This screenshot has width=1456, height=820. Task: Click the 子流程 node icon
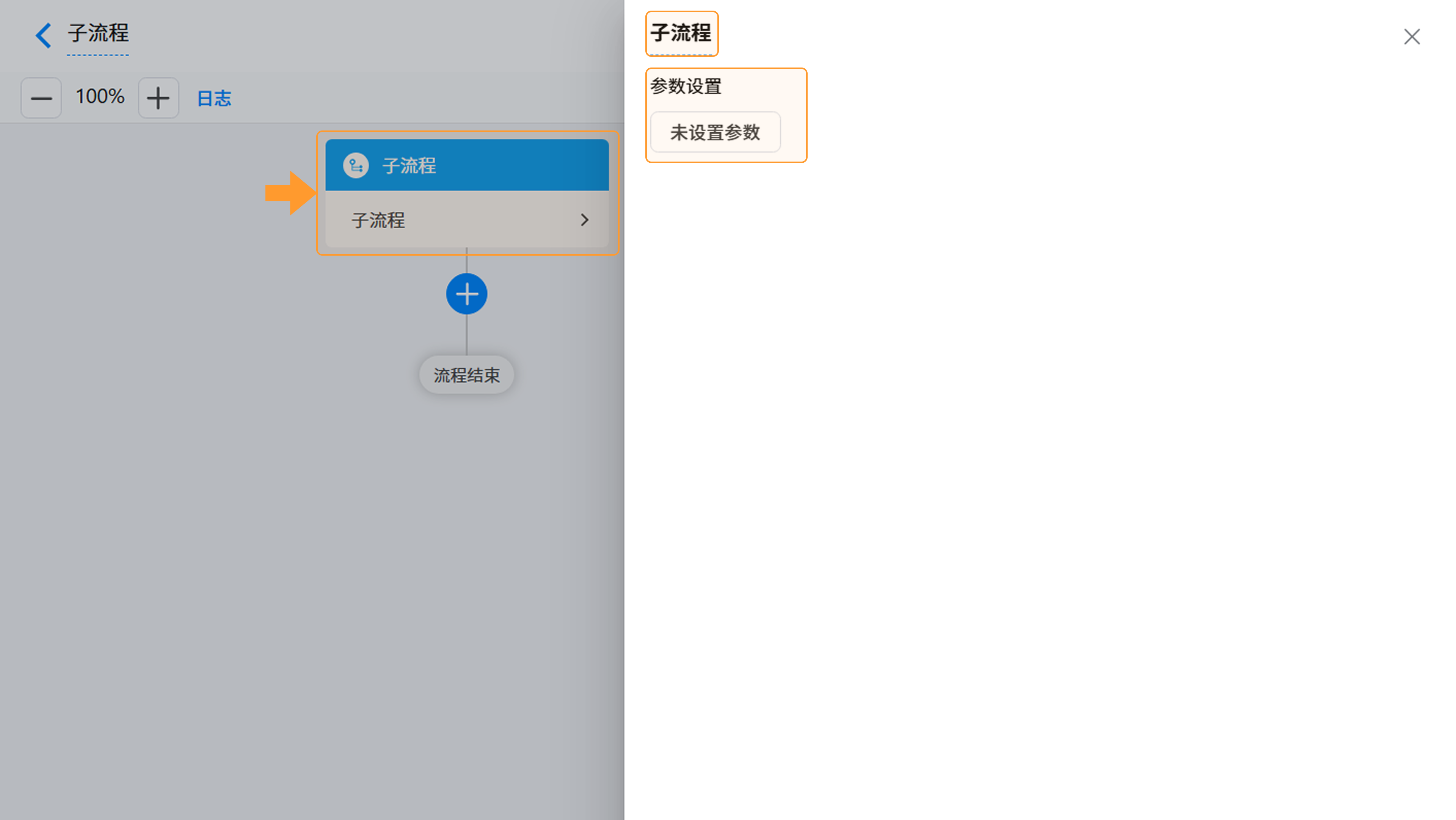point(356,165)
